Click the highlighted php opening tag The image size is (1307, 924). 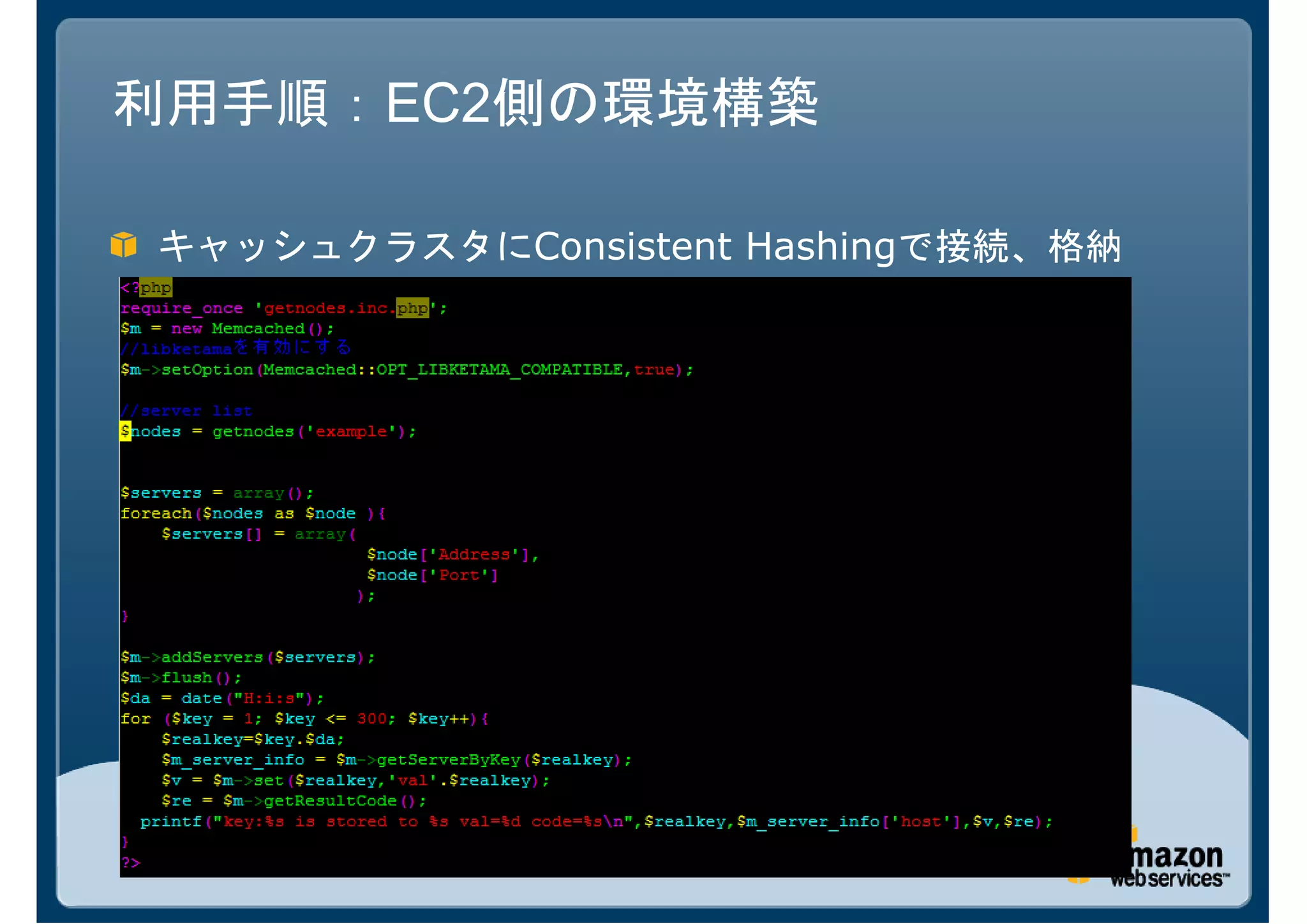(x=155, y=288)
